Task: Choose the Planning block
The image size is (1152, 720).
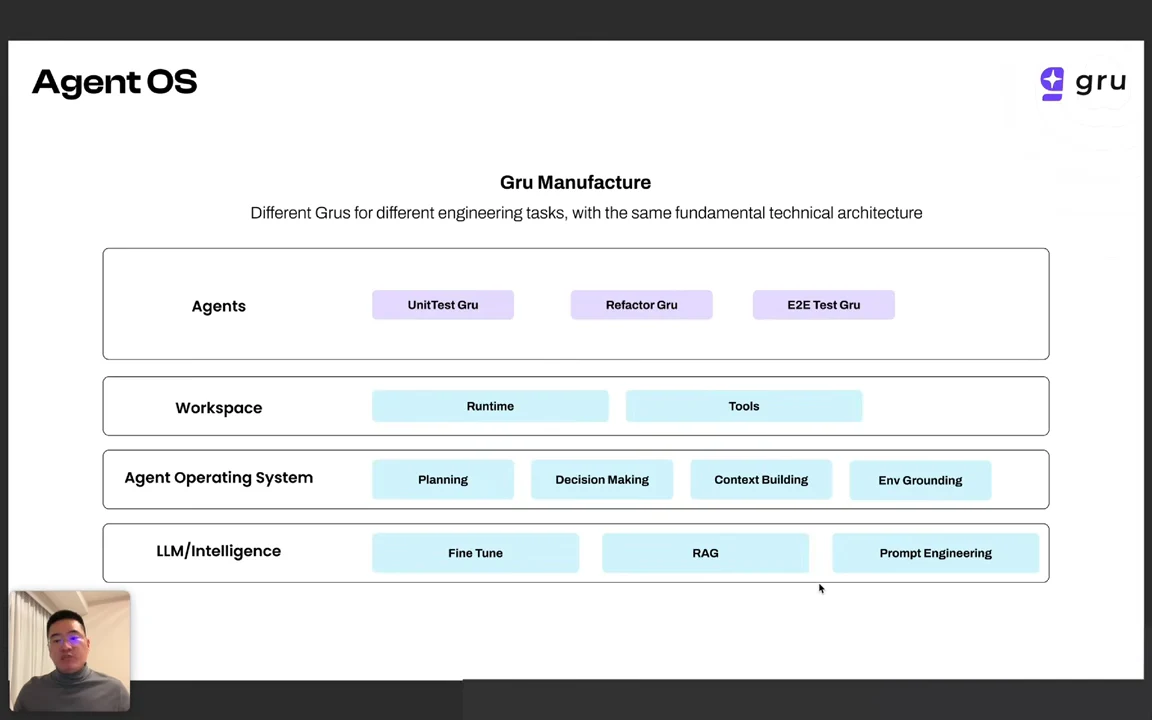Action: point(443,480)
